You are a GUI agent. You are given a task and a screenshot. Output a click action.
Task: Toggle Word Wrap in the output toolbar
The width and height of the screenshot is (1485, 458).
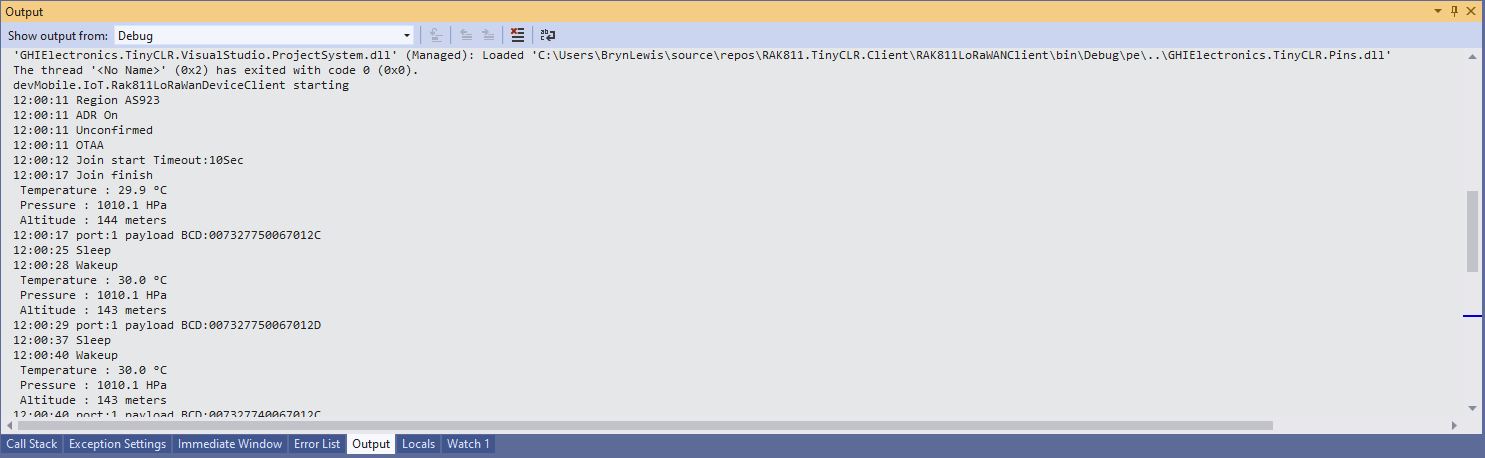[548, 35]
